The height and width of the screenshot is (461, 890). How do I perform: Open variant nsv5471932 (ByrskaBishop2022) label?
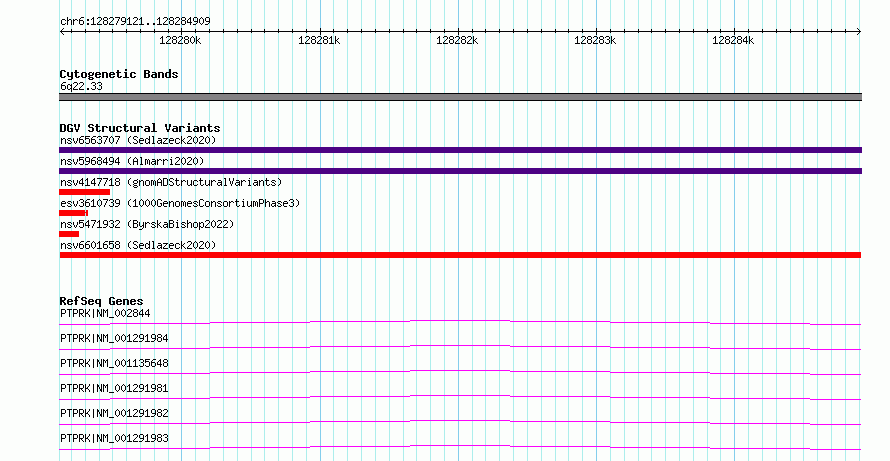147,224
